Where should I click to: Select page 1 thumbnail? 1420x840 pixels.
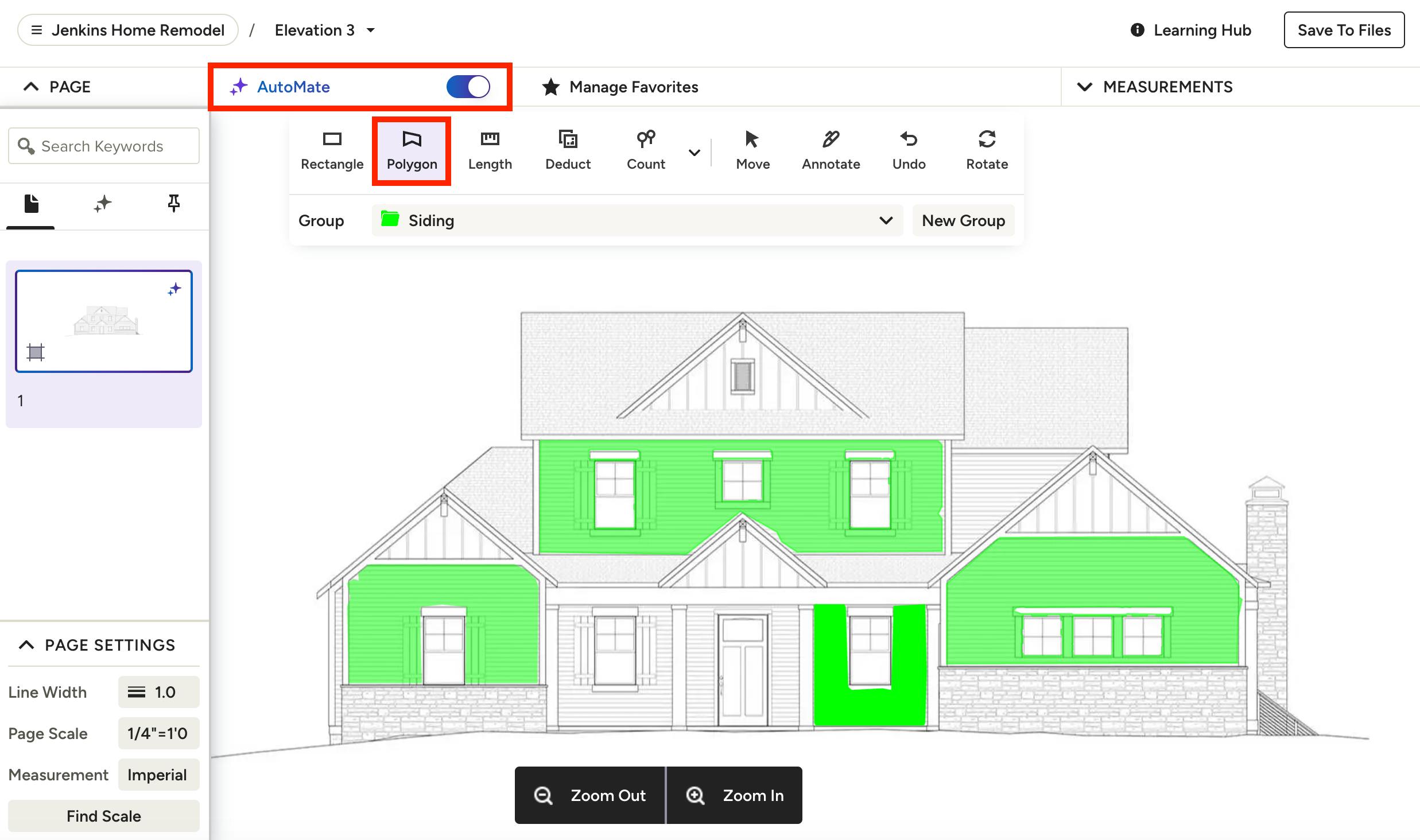coord(104,321)
